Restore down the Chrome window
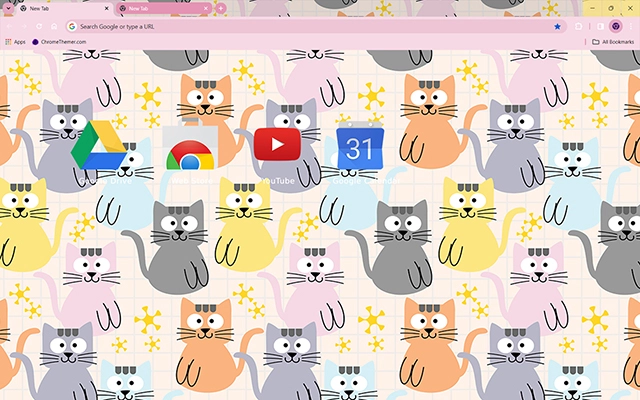The width and height of the screenshot is (640, 400). point(611,8)
